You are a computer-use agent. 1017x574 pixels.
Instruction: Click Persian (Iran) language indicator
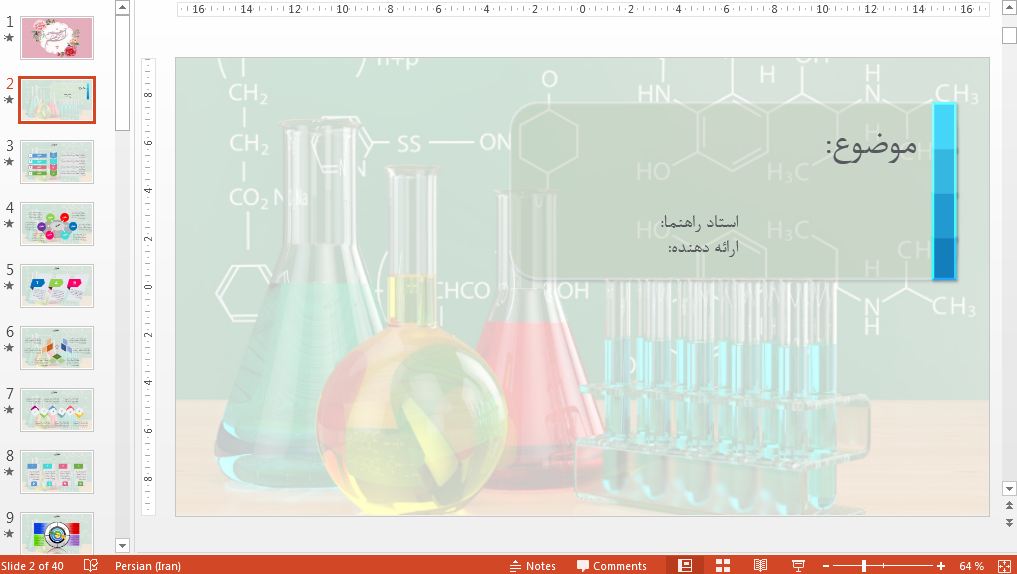[x=148, y=565]
